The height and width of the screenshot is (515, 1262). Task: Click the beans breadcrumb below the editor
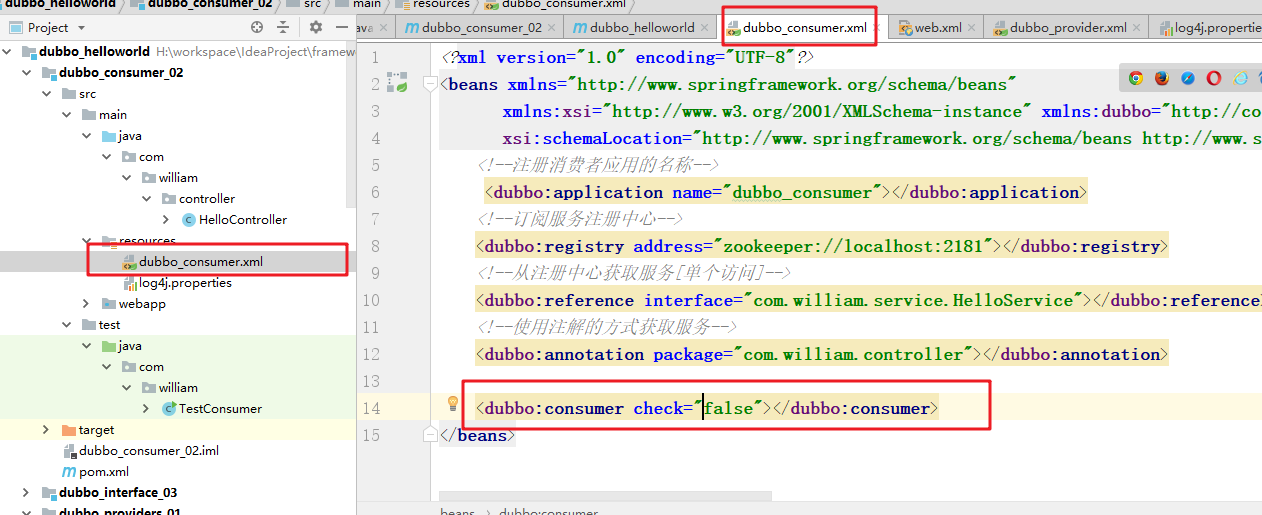click(x=459, y=511)
